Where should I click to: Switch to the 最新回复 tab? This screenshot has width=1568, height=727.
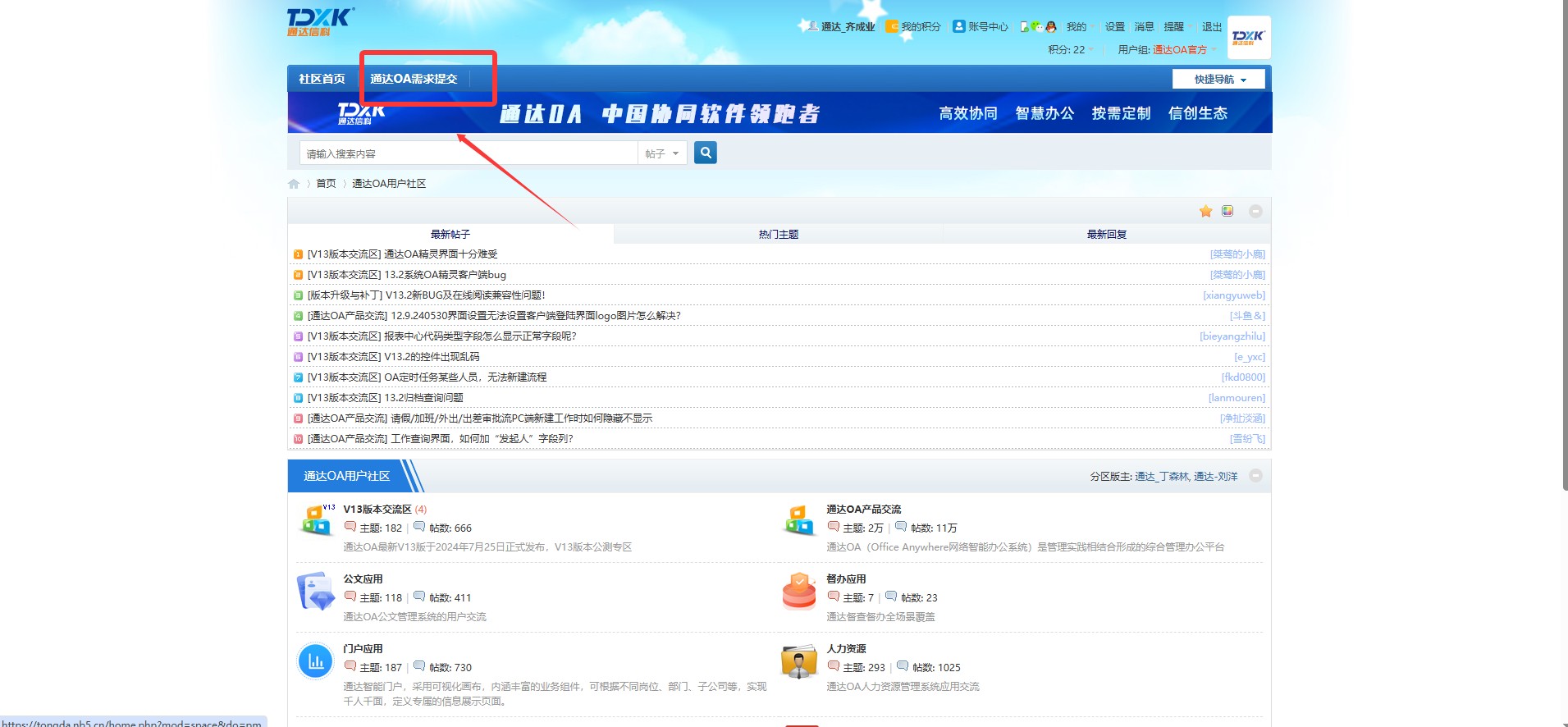coord(1106,234)
